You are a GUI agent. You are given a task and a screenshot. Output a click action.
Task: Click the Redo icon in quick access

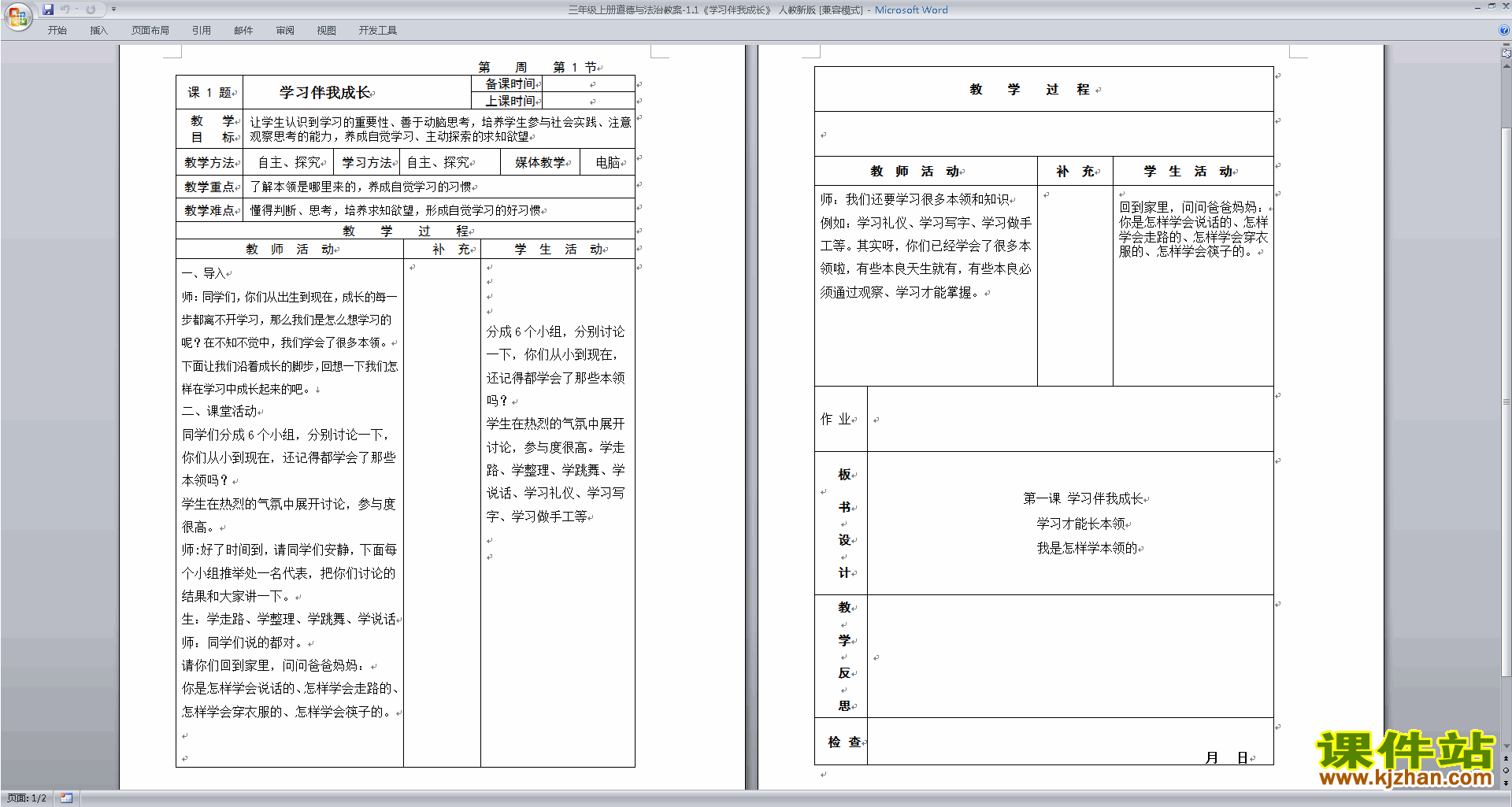[91, 9]
